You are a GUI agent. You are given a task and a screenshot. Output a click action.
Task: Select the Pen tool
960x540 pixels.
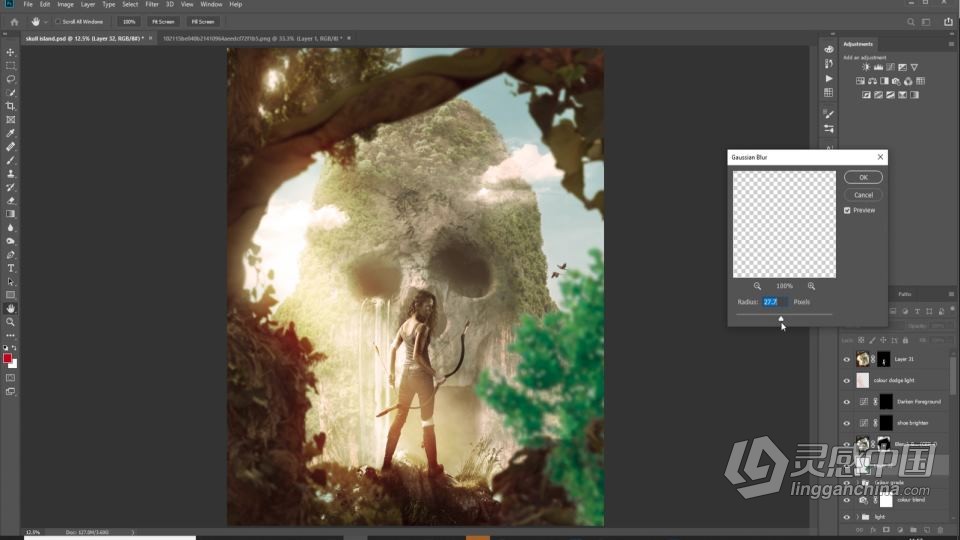pyautogui.click(x=10, y=255)
